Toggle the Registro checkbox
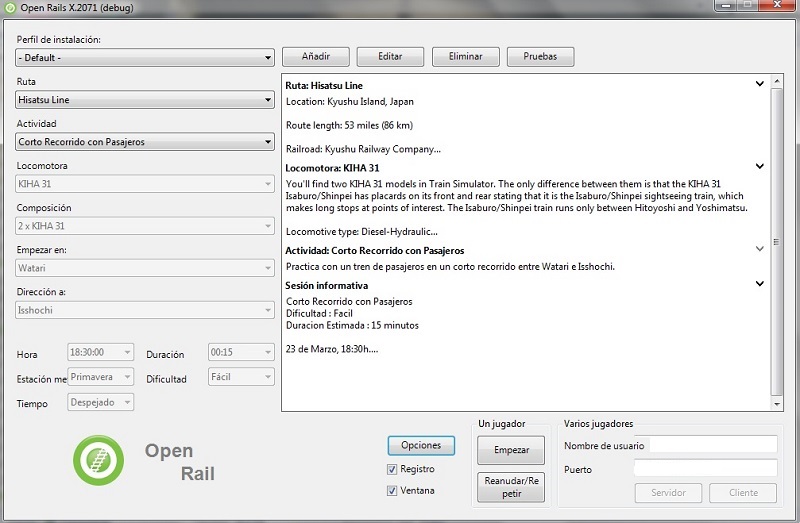The width and height of the screenshot is (800, 523). click(x=392, y=469)
